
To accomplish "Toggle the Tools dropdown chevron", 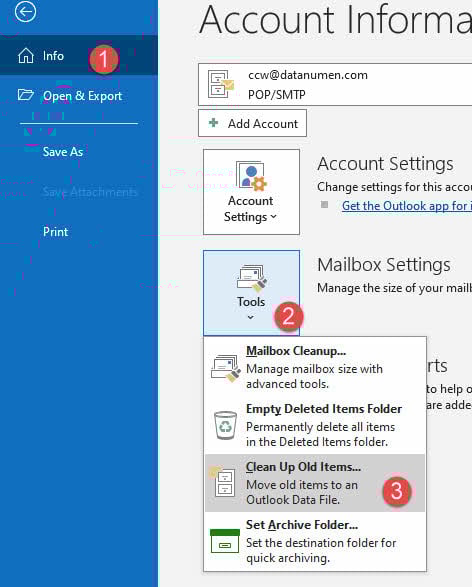I will point(251,317).
